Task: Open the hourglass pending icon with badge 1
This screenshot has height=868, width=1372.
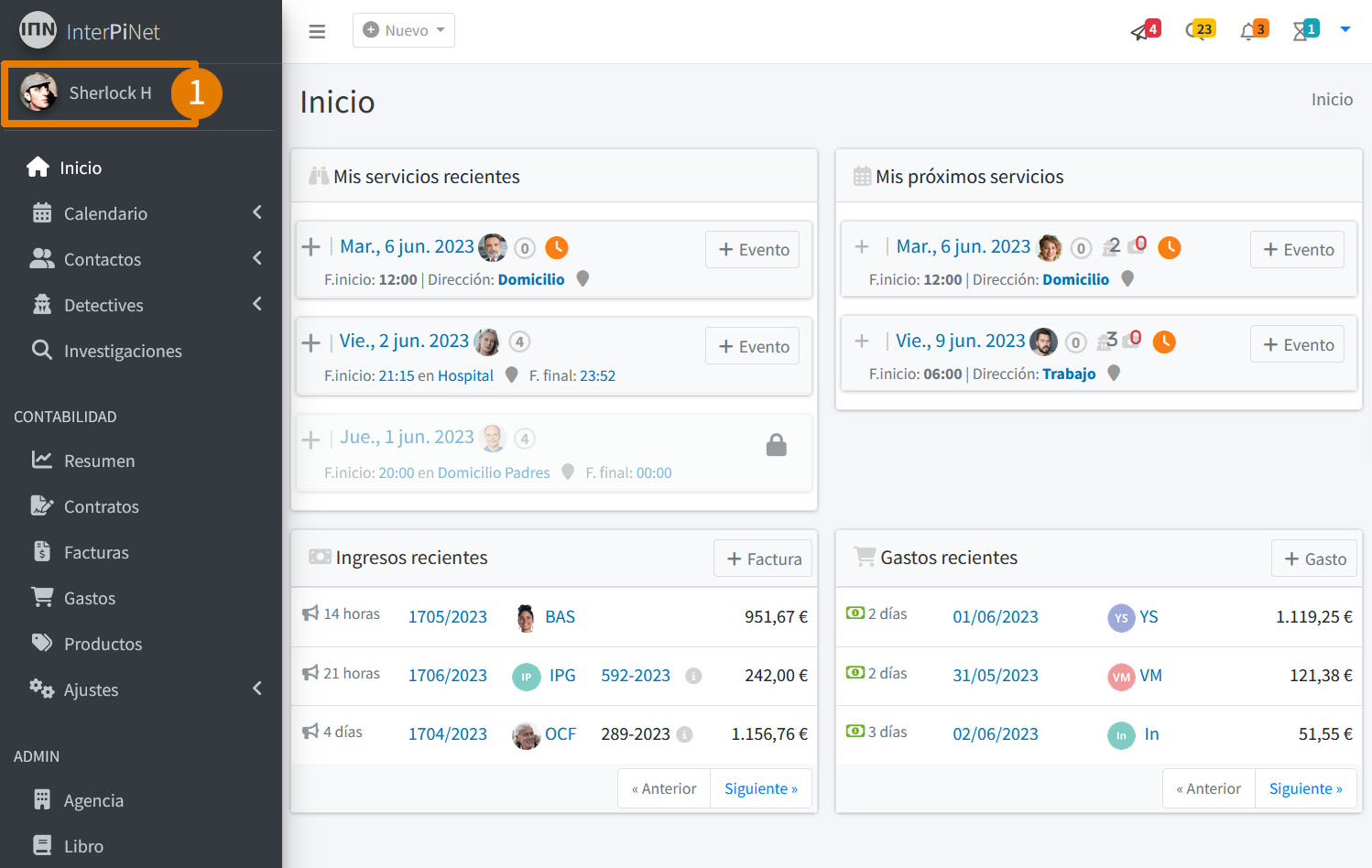Action: click(x=1305, y=30)
